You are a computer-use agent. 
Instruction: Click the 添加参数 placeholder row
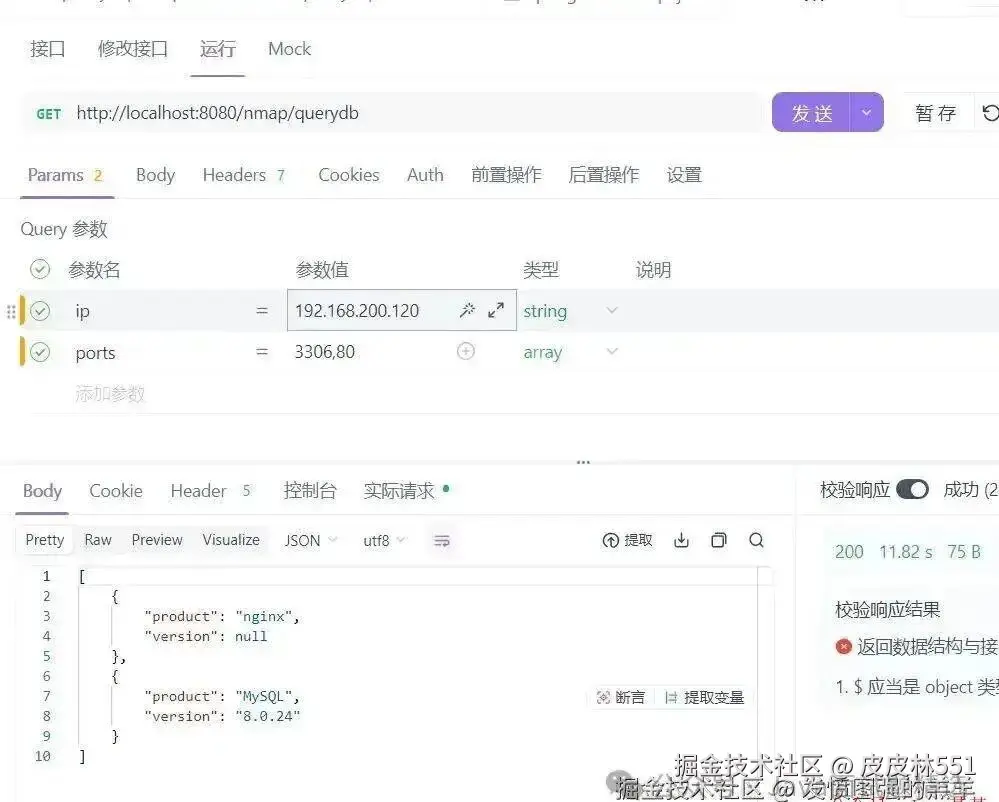coord(110,393)
